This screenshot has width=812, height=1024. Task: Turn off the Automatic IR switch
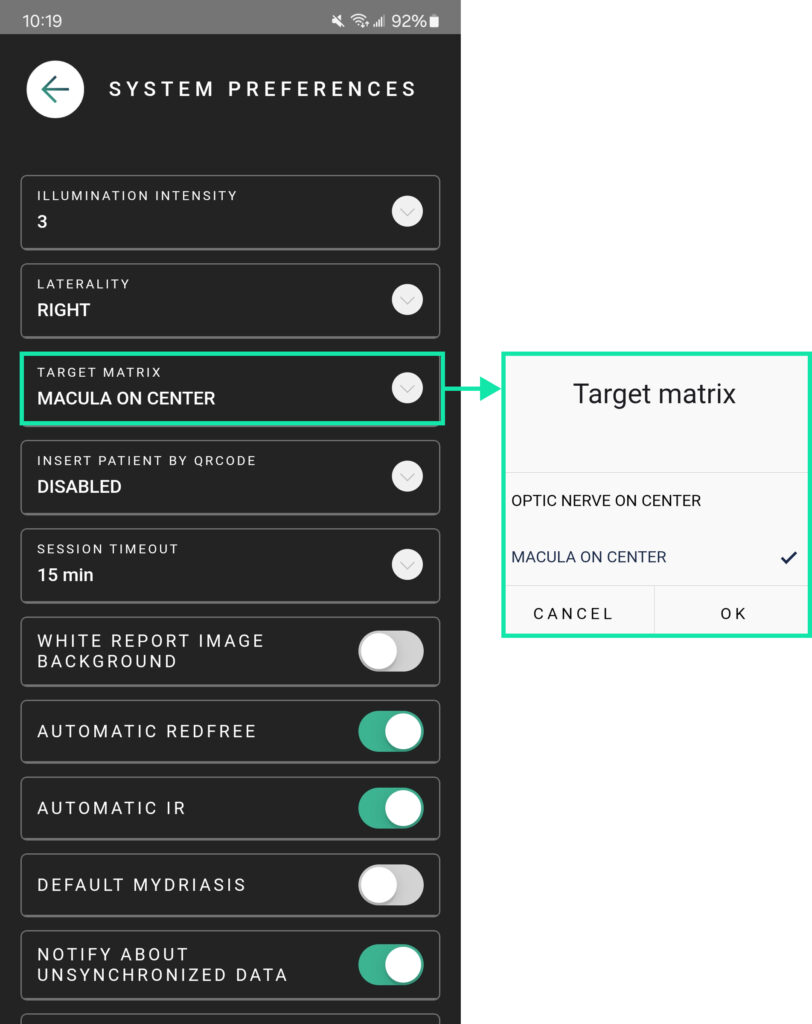point(391,808)
